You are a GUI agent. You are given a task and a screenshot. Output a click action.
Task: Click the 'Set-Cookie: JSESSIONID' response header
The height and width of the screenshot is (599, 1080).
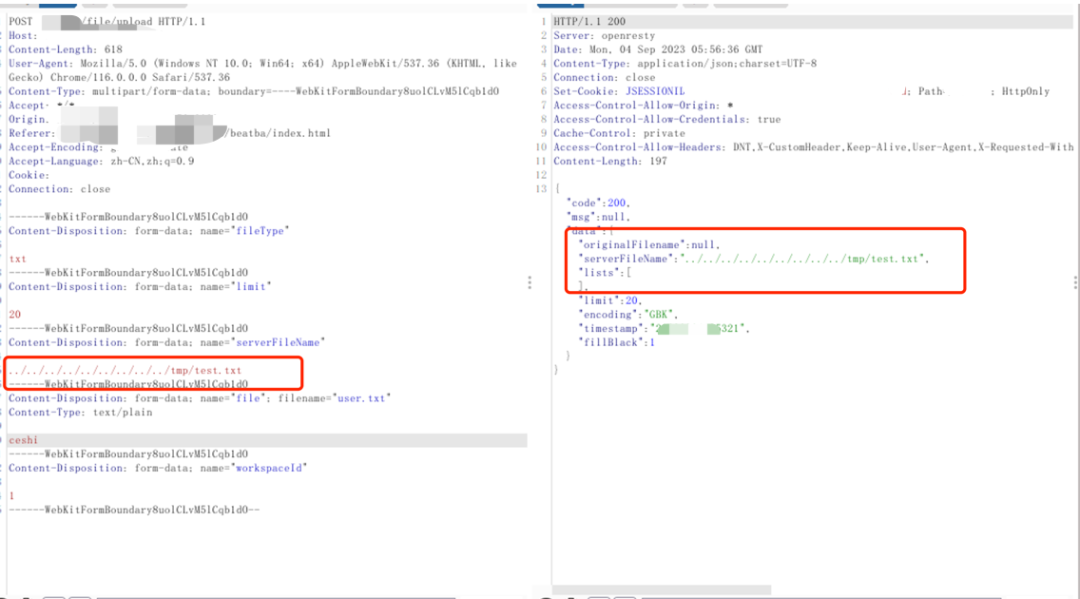click(801, 91)
